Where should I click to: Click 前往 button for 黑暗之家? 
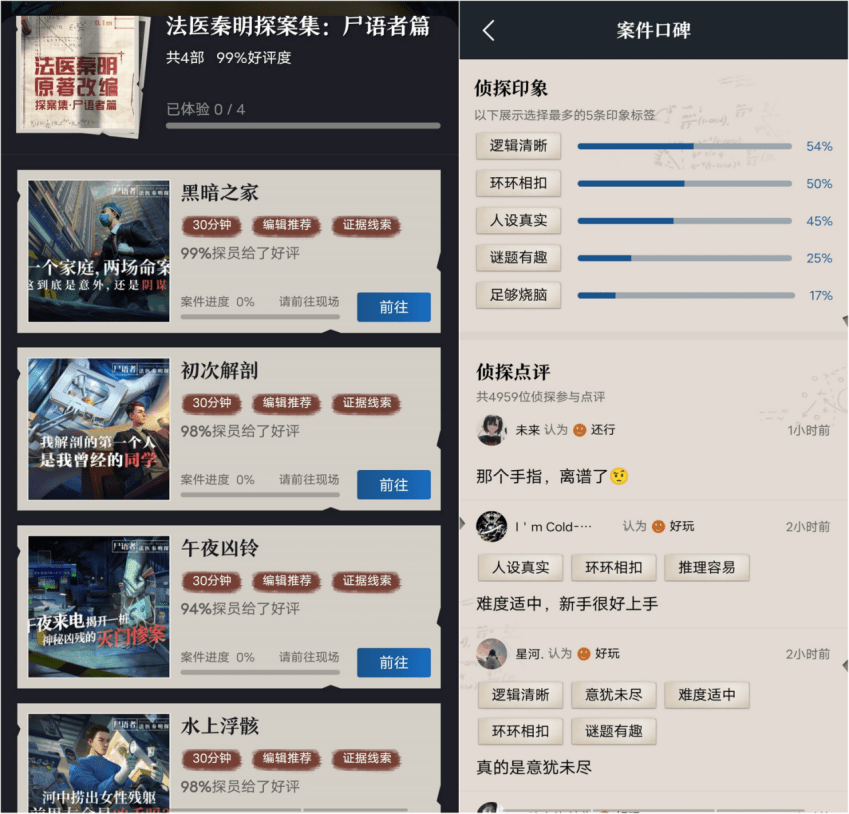(394, 307)
